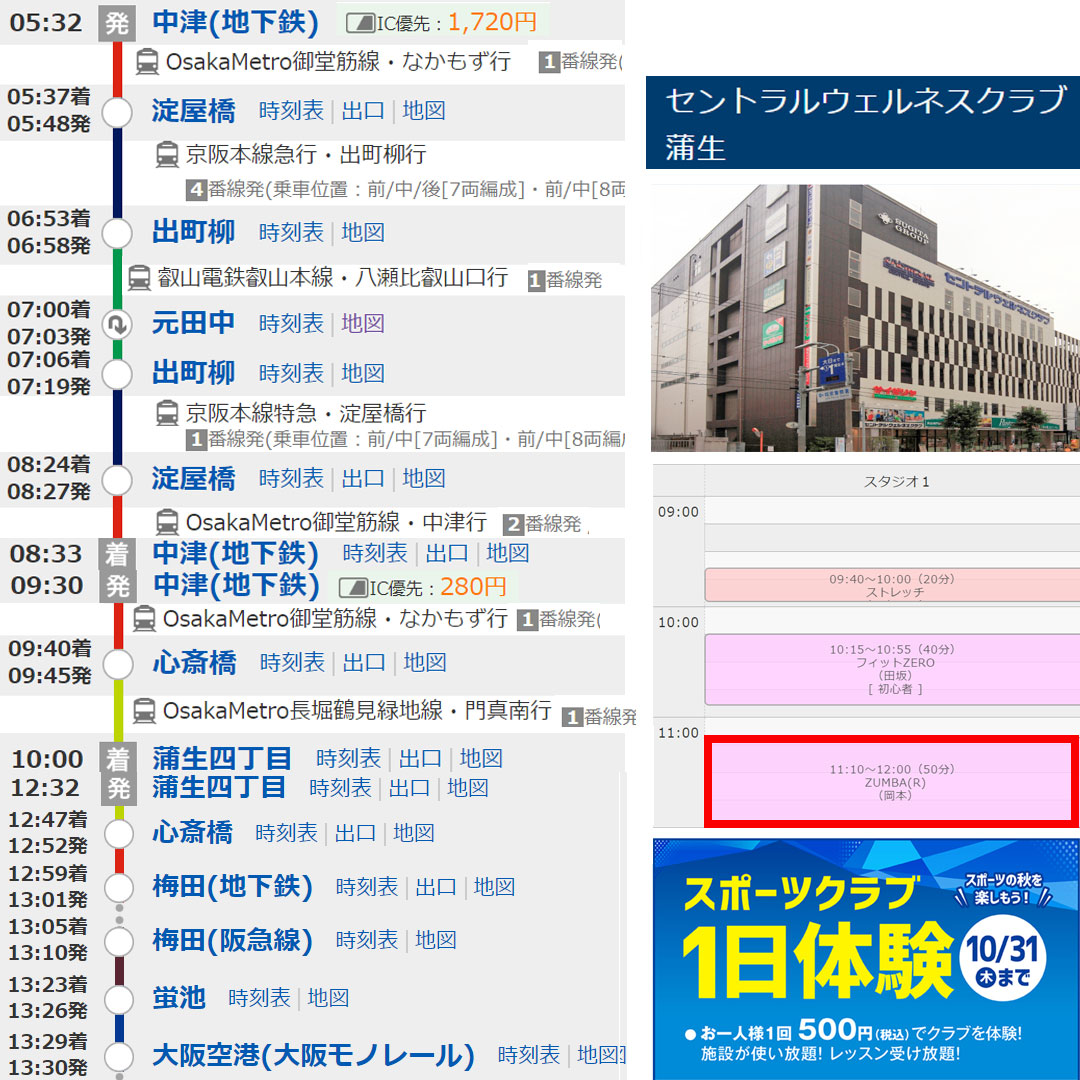Open 地図 for 梅田(地下鉄)
This screenshot has height=1080, width=1080.
(x=495, y=887)
